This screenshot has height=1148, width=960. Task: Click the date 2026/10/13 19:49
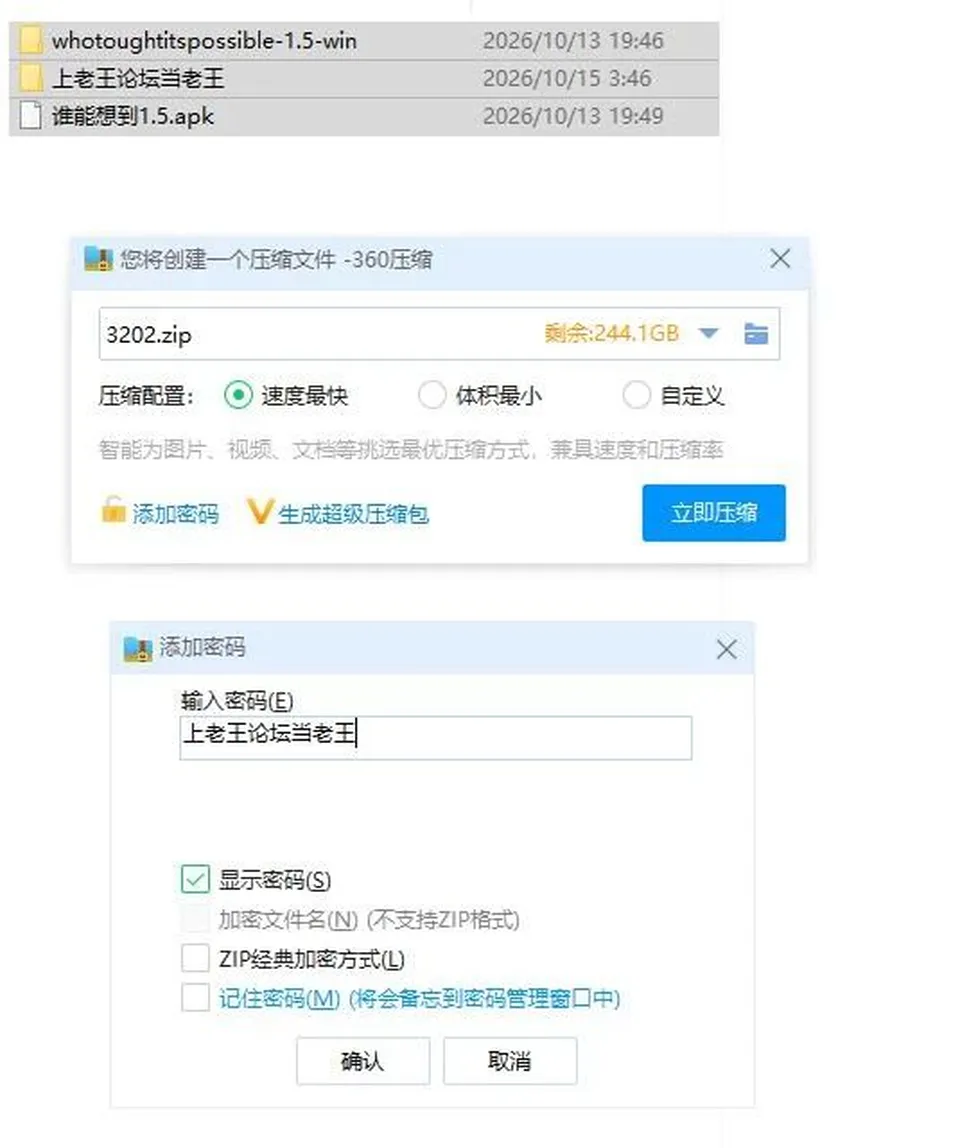[573, 116]
